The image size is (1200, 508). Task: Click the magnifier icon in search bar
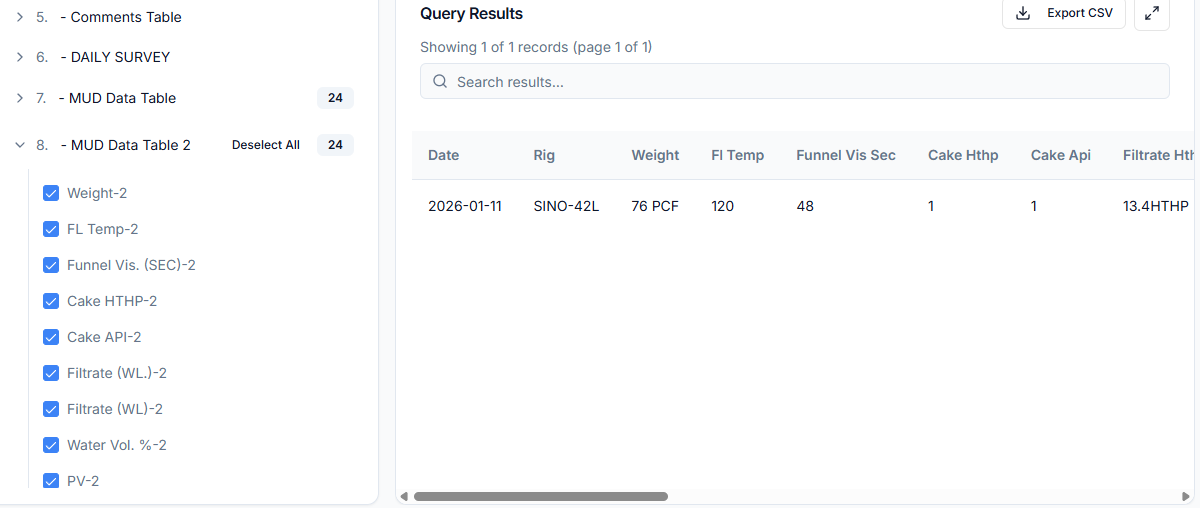[x=440, y=82]
